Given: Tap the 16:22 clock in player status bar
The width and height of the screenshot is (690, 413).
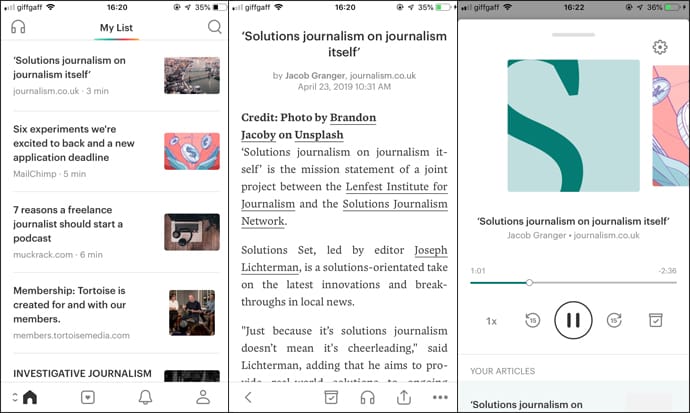Looking at the screenshot, I should tap(574, 7).
